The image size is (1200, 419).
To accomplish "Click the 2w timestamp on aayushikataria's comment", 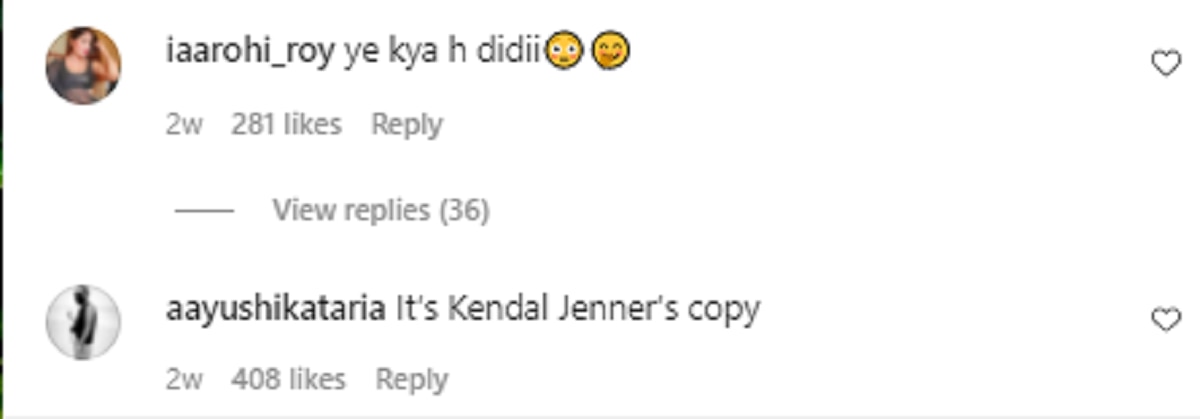I will click(x=184, y=380).
